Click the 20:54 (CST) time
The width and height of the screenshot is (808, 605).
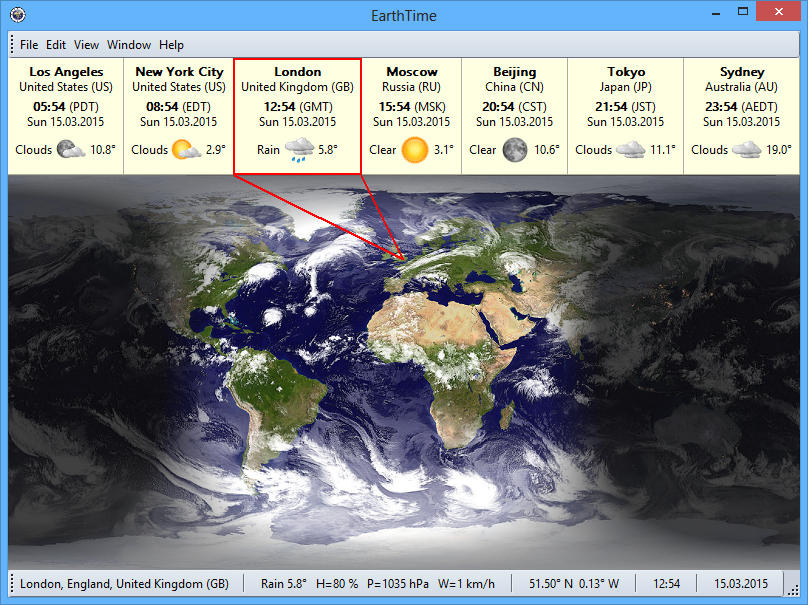(x=514, y=107)
